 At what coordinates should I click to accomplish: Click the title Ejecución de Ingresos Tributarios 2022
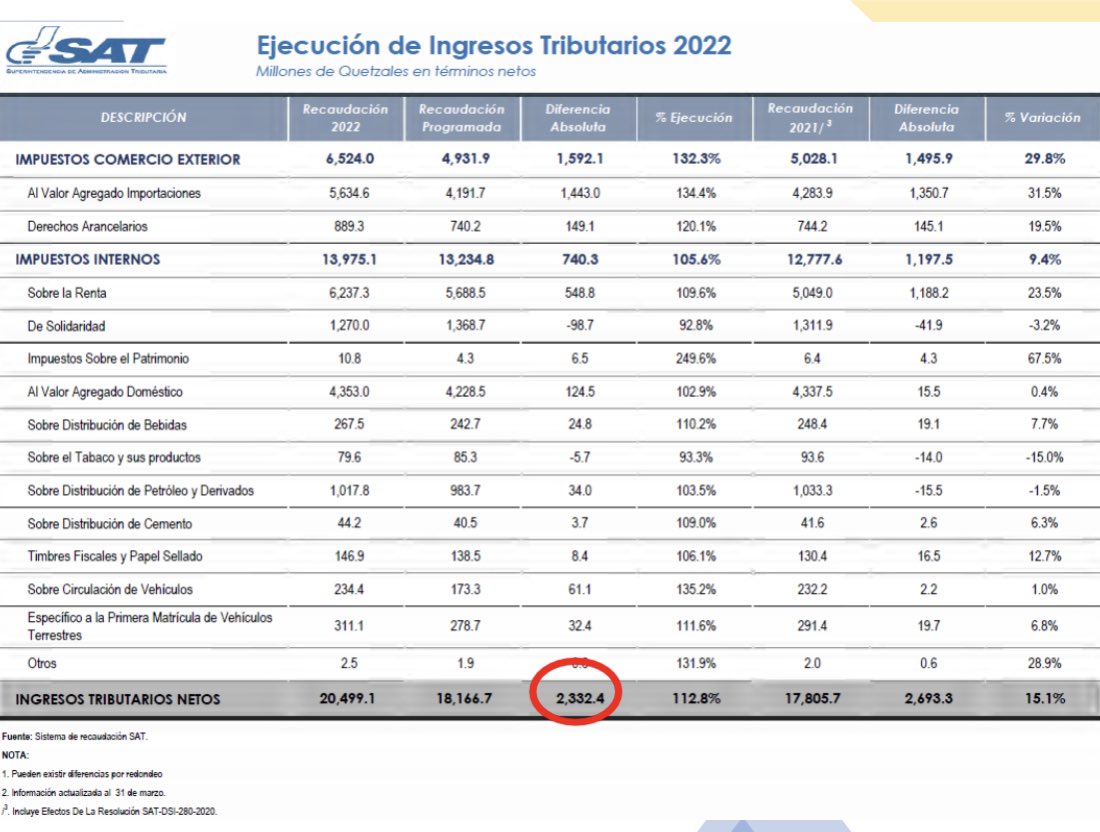(494, 46)
